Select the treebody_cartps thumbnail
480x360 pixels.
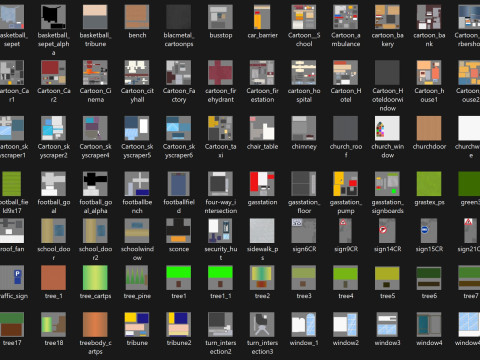(95, 325)
